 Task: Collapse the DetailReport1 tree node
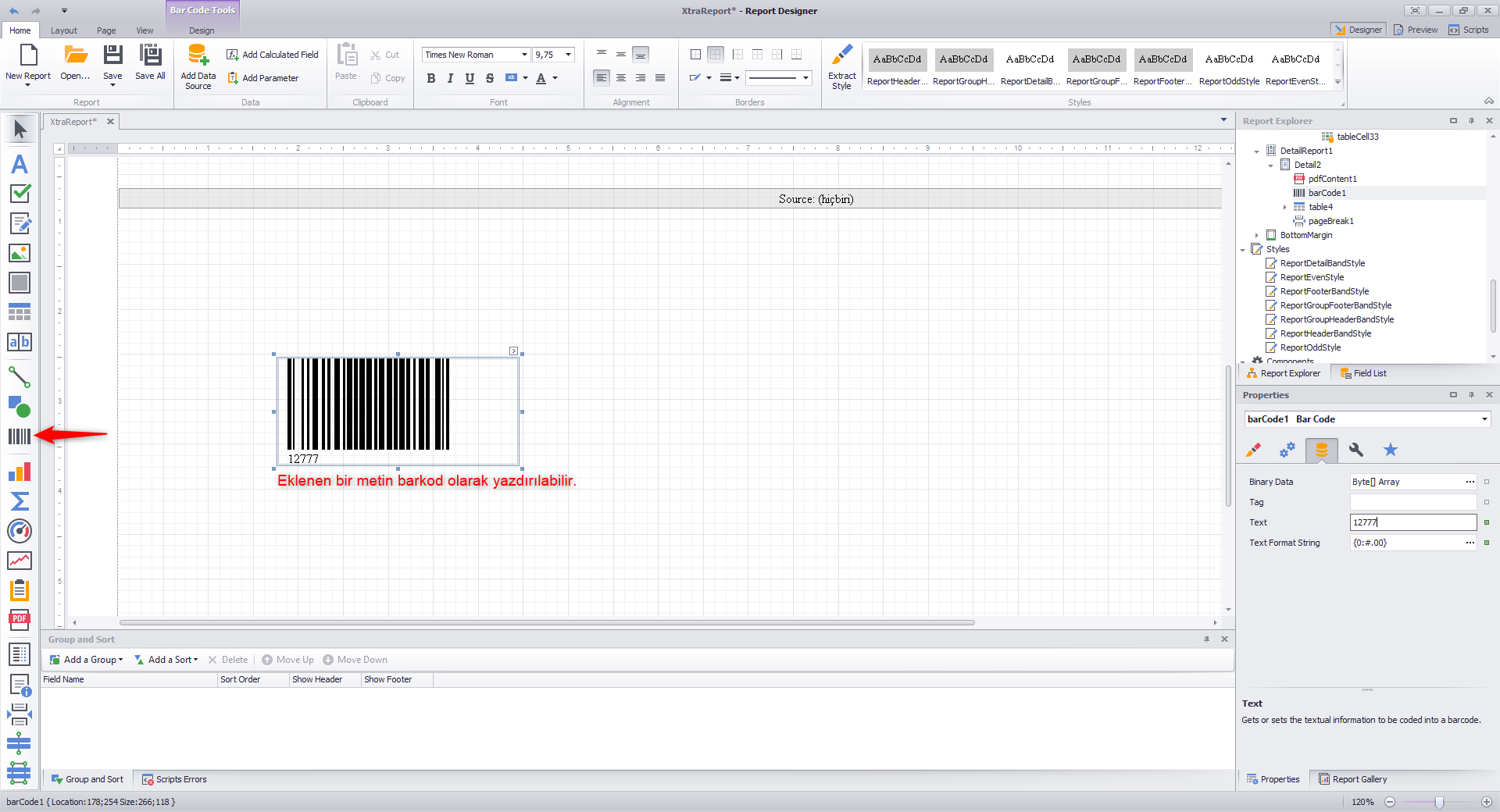pos(1256,151)
